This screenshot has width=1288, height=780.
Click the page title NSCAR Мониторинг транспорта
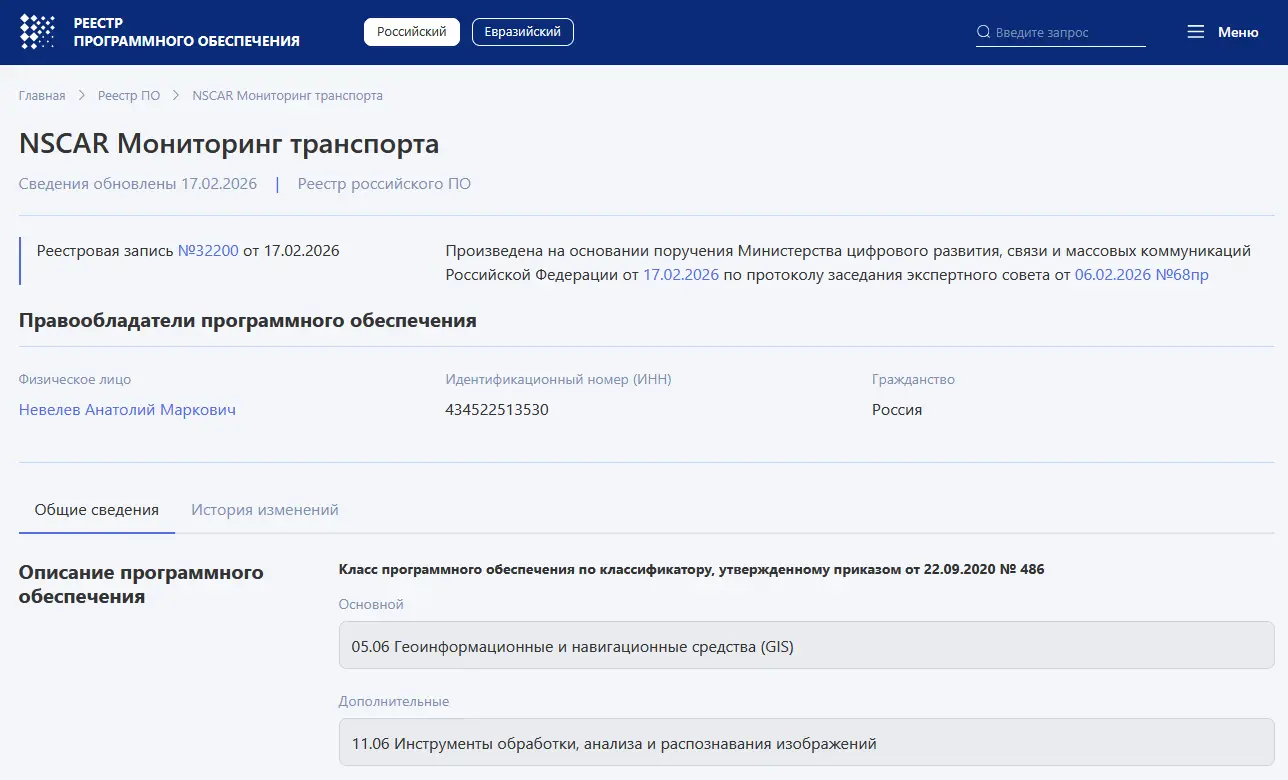click(228, 144)
